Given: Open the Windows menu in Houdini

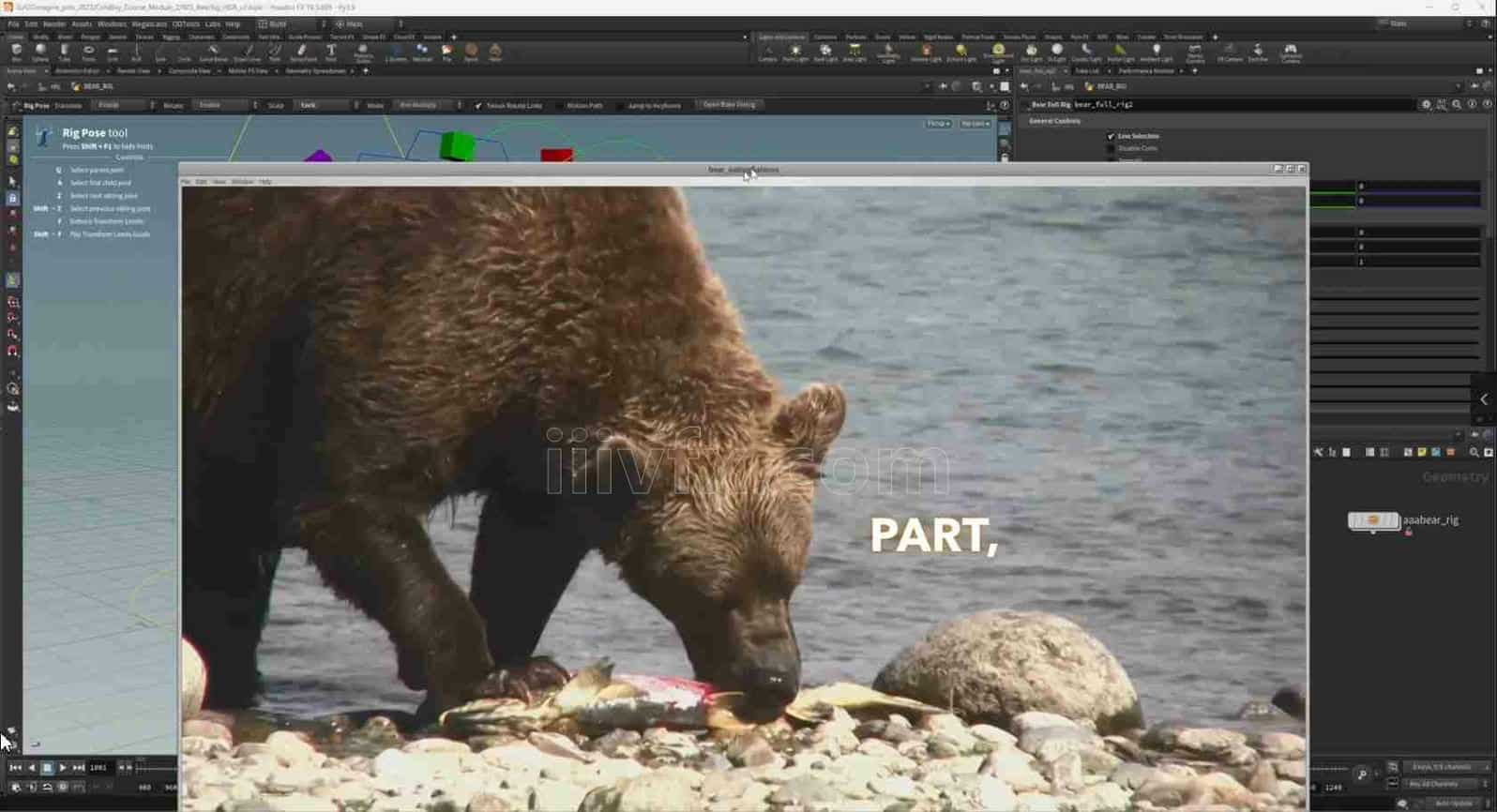Looking at the screenshot, I should (x=112, y=23).
